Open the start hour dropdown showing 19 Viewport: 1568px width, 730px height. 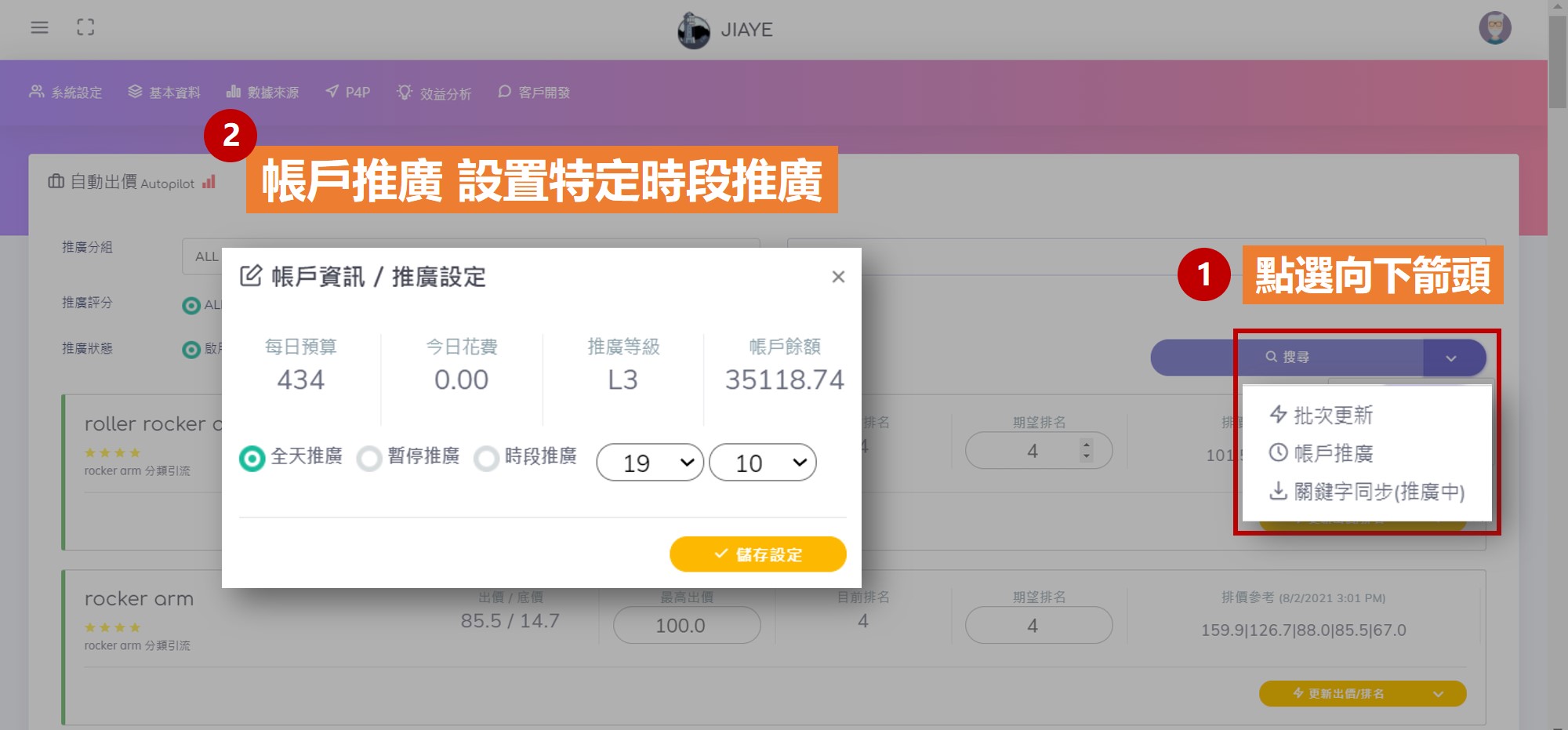650,463
